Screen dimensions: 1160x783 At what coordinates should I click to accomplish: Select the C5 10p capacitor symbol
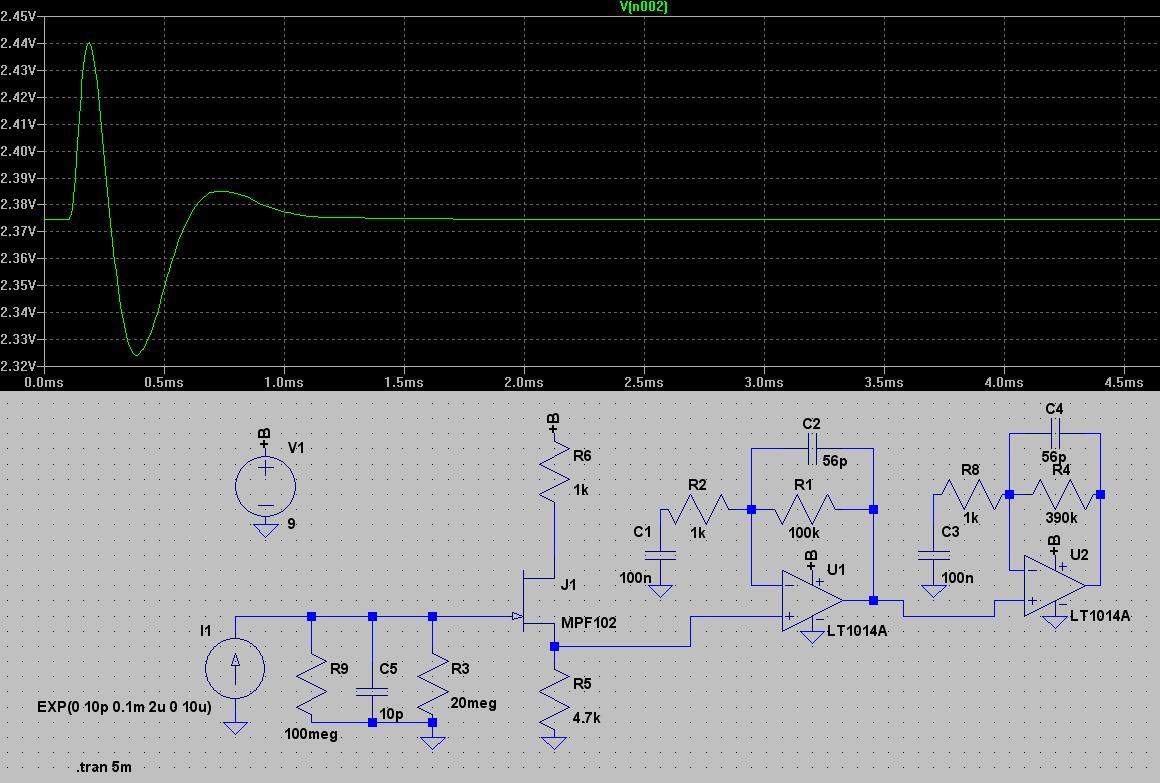tap(373, 691)
